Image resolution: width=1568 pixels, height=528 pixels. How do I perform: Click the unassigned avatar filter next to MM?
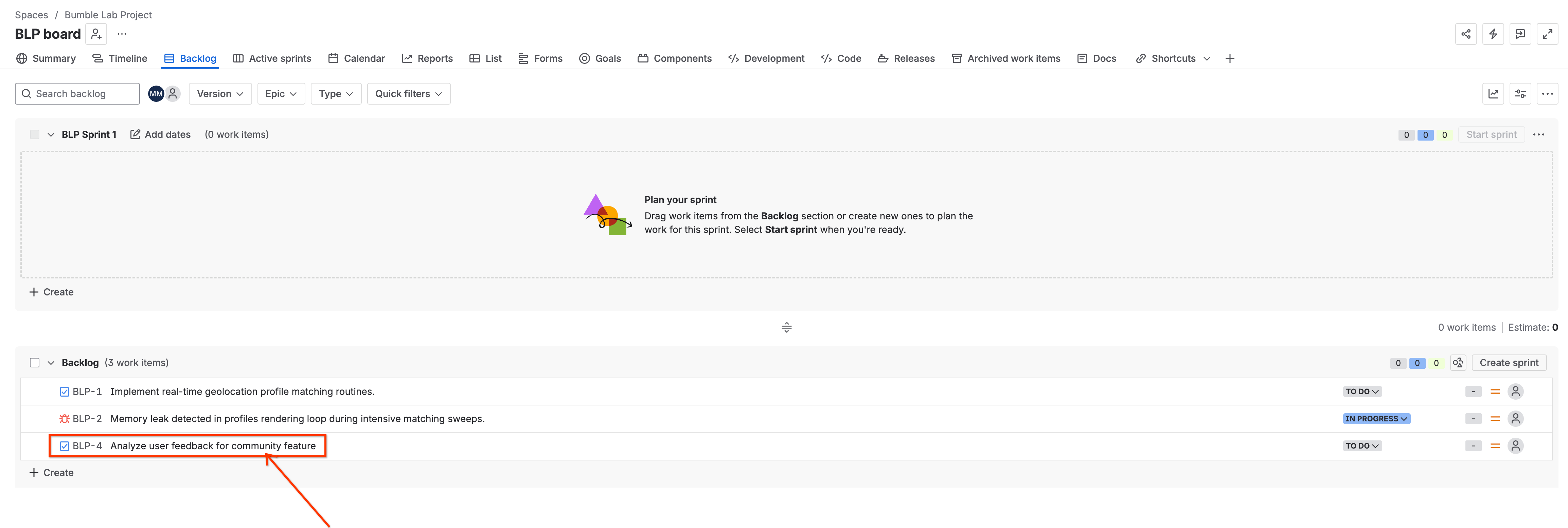pyautogui.click(x=173, y=94)
